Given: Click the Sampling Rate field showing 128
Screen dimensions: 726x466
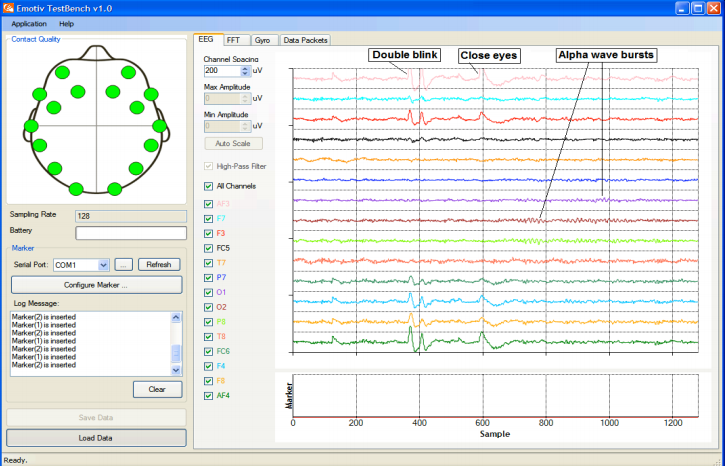Looking at the screenshot, I should pyautogui.click(x=131, y=216).
